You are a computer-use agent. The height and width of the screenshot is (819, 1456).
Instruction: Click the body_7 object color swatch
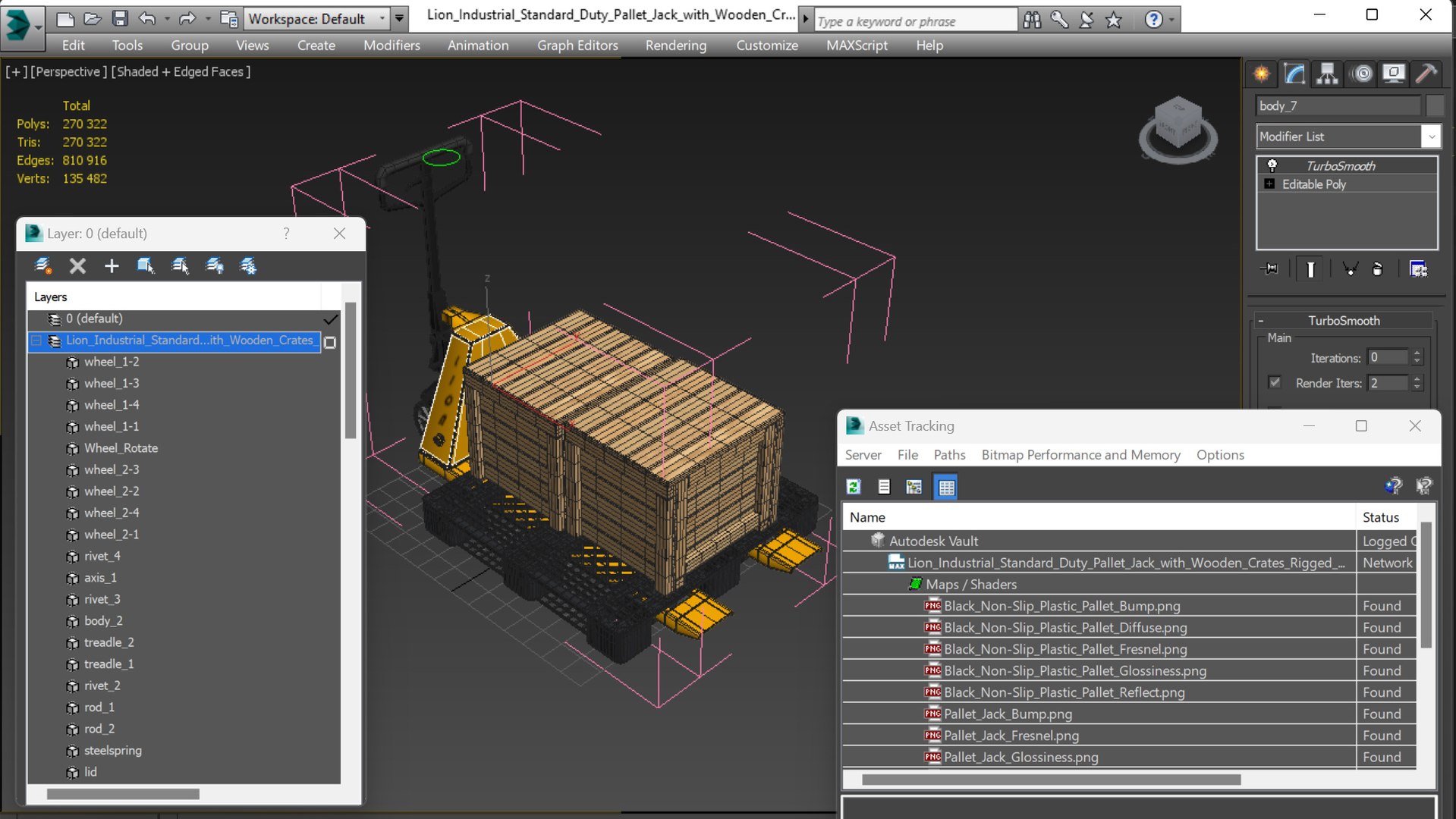pyautogui.click(x=1434, y=106)
